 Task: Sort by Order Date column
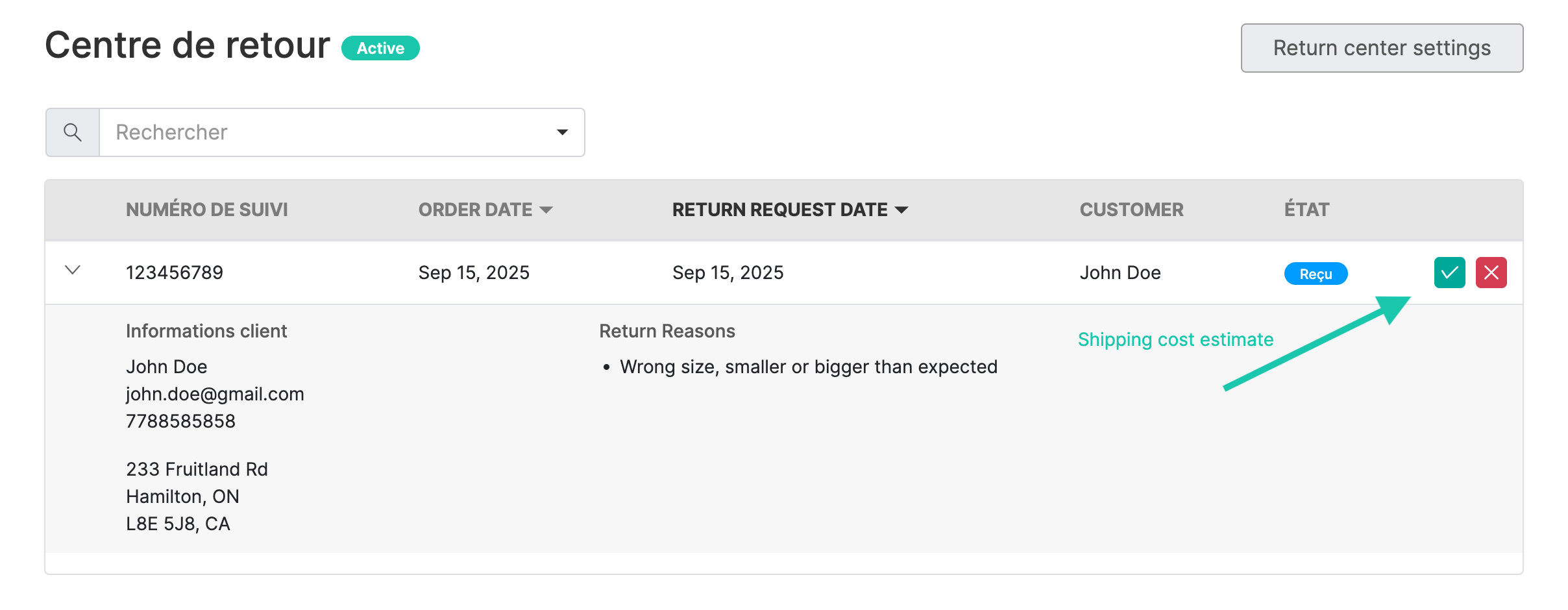485,210
